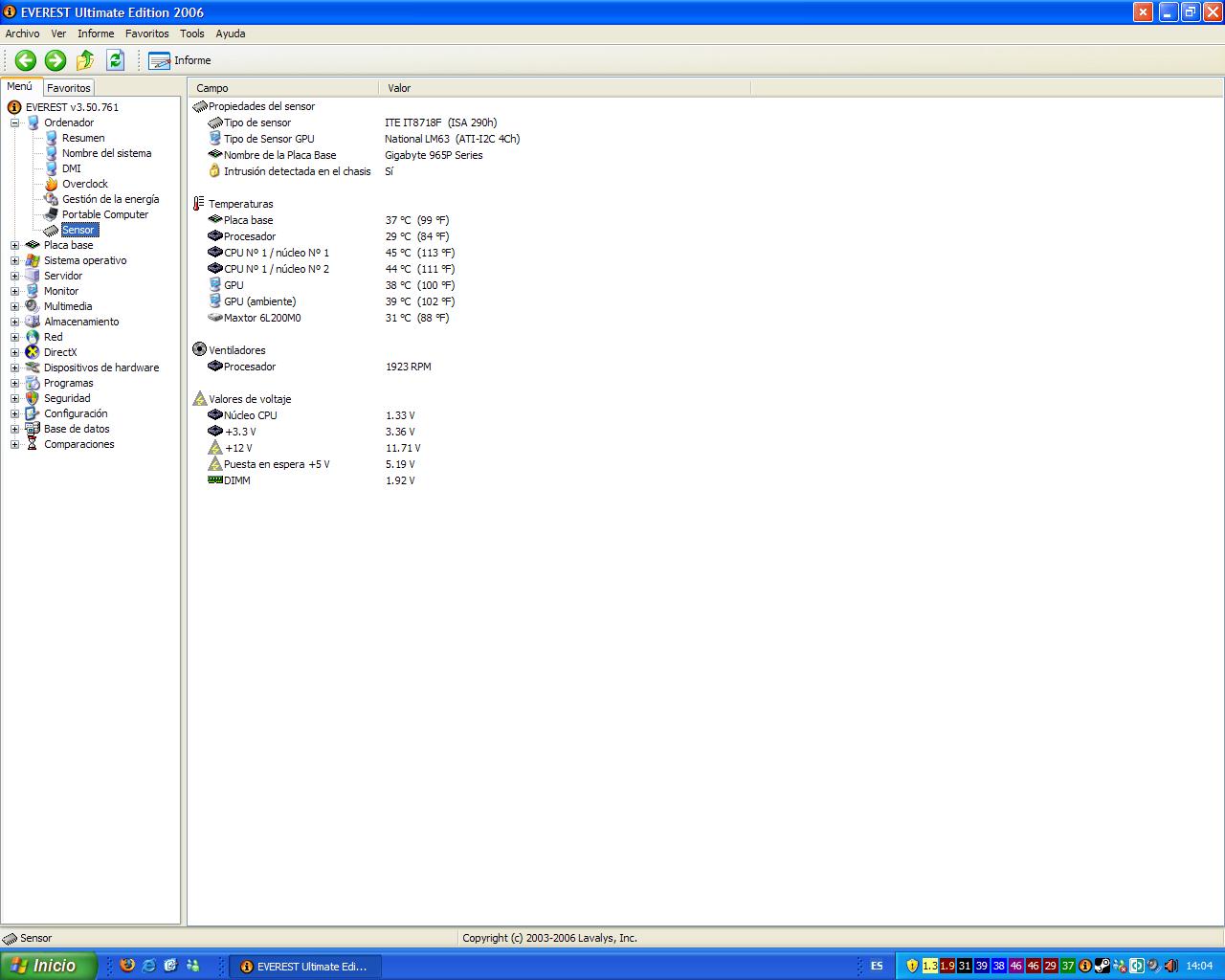Select Puesta en espera +5 V row

[x=311, y=464]
